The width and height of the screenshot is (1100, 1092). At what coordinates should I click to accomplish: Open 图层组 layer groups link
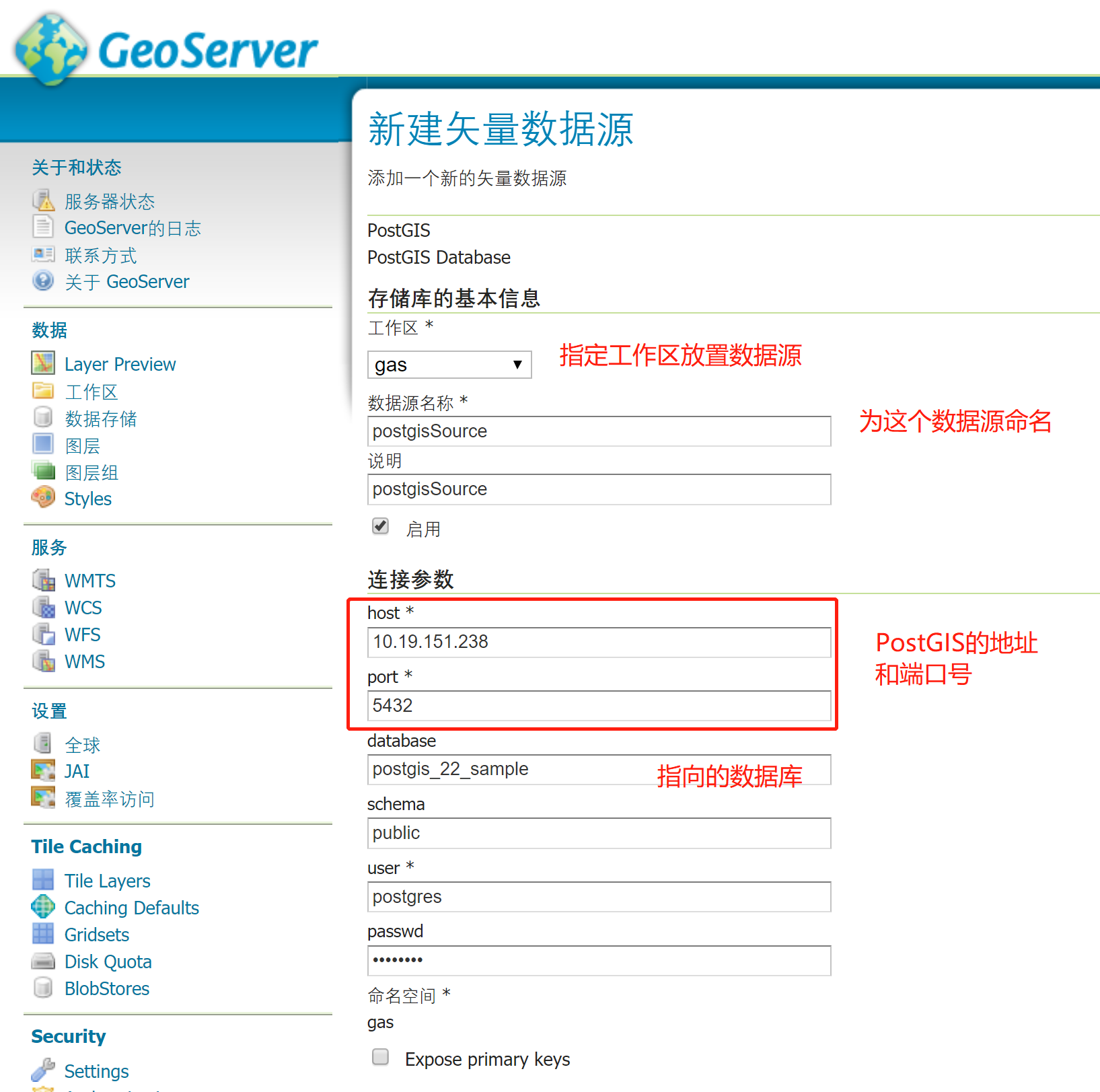click(91, 472)
